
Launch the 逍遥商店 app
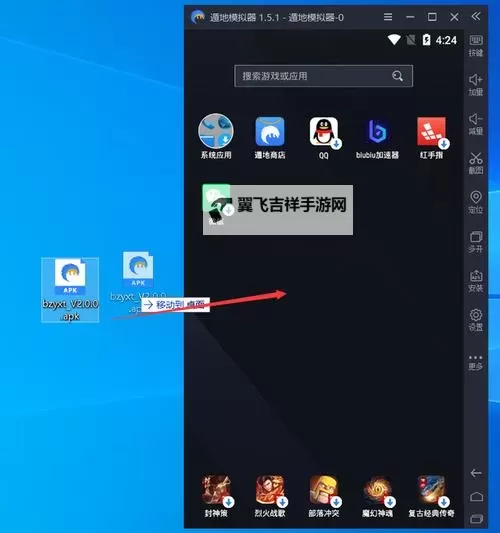270,132
